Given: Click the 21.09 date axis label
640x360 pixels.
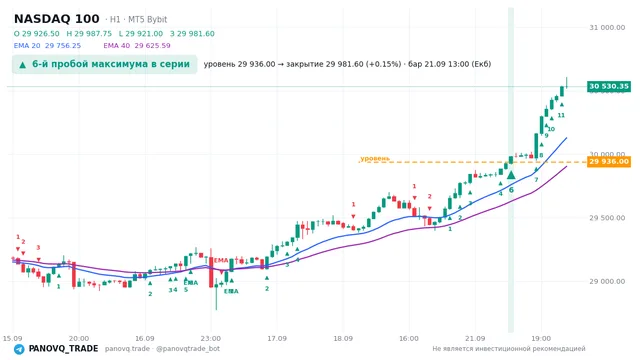Looking at the screenshot, I should (x=475, y=338).
